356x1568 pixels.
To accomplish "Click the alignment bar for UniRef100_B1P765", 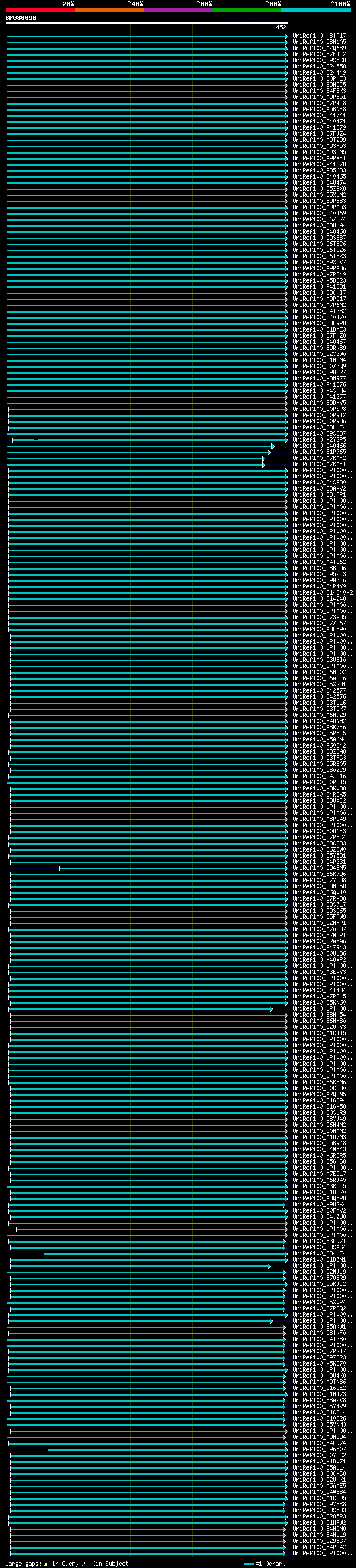I will [x=139, y=452].
